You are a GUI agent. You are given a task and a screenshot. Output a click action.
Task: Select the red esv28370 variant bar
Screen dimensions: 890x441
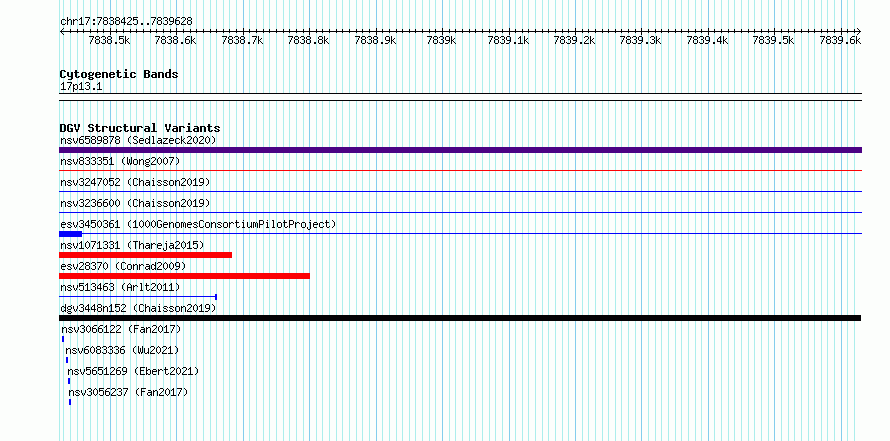click(x=184, y=276)
